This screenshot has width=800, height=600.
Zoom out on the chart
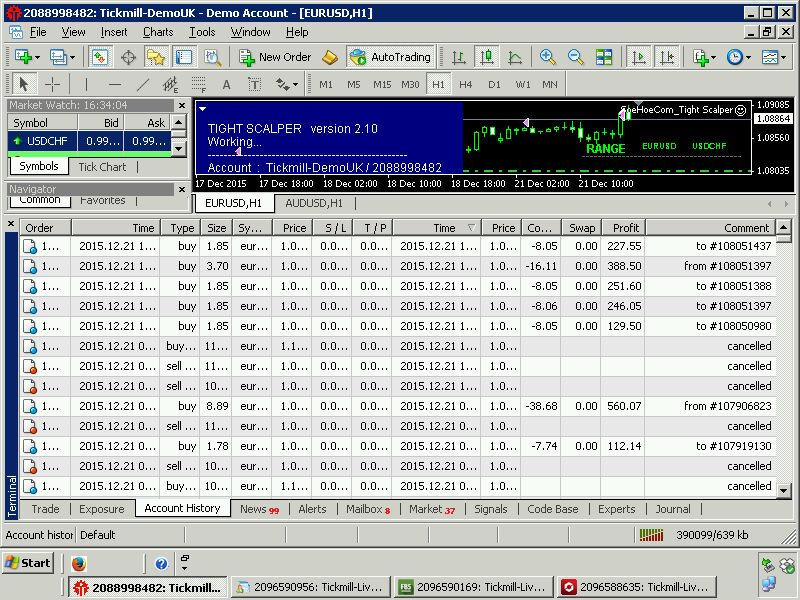pyautogui.click(x=576, y=57)
